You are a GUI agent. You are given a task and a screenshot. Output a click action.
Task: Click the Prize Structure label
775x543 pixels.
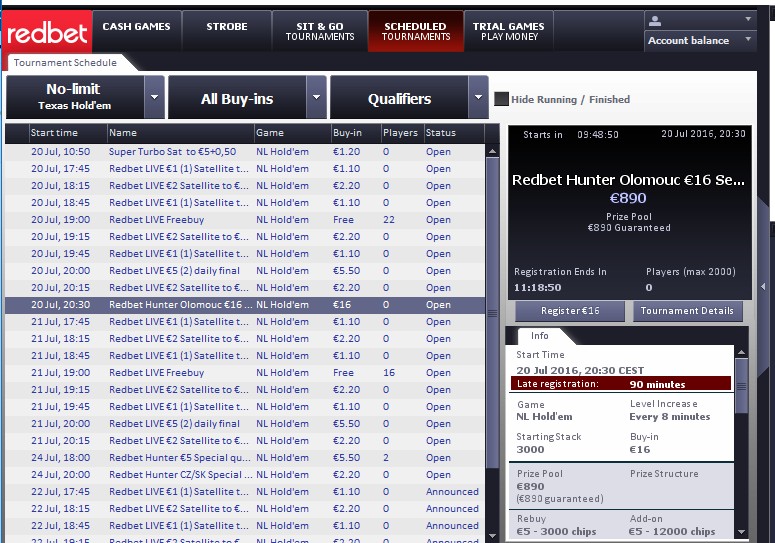click(664, 474)
